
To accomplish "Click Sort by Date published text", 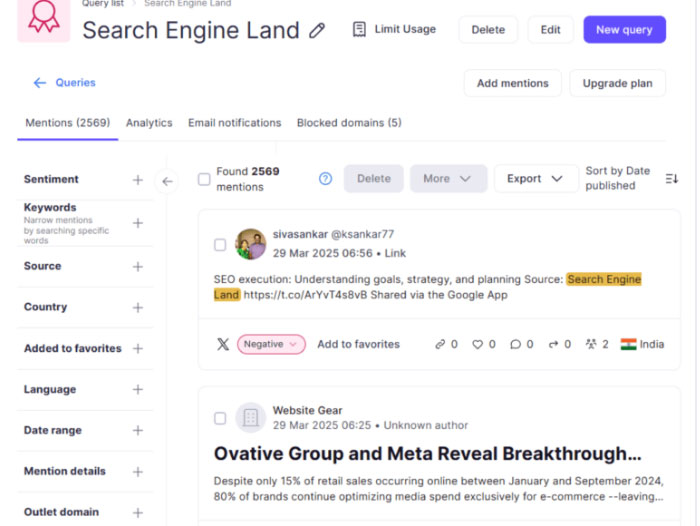I will tap(618, 178).
